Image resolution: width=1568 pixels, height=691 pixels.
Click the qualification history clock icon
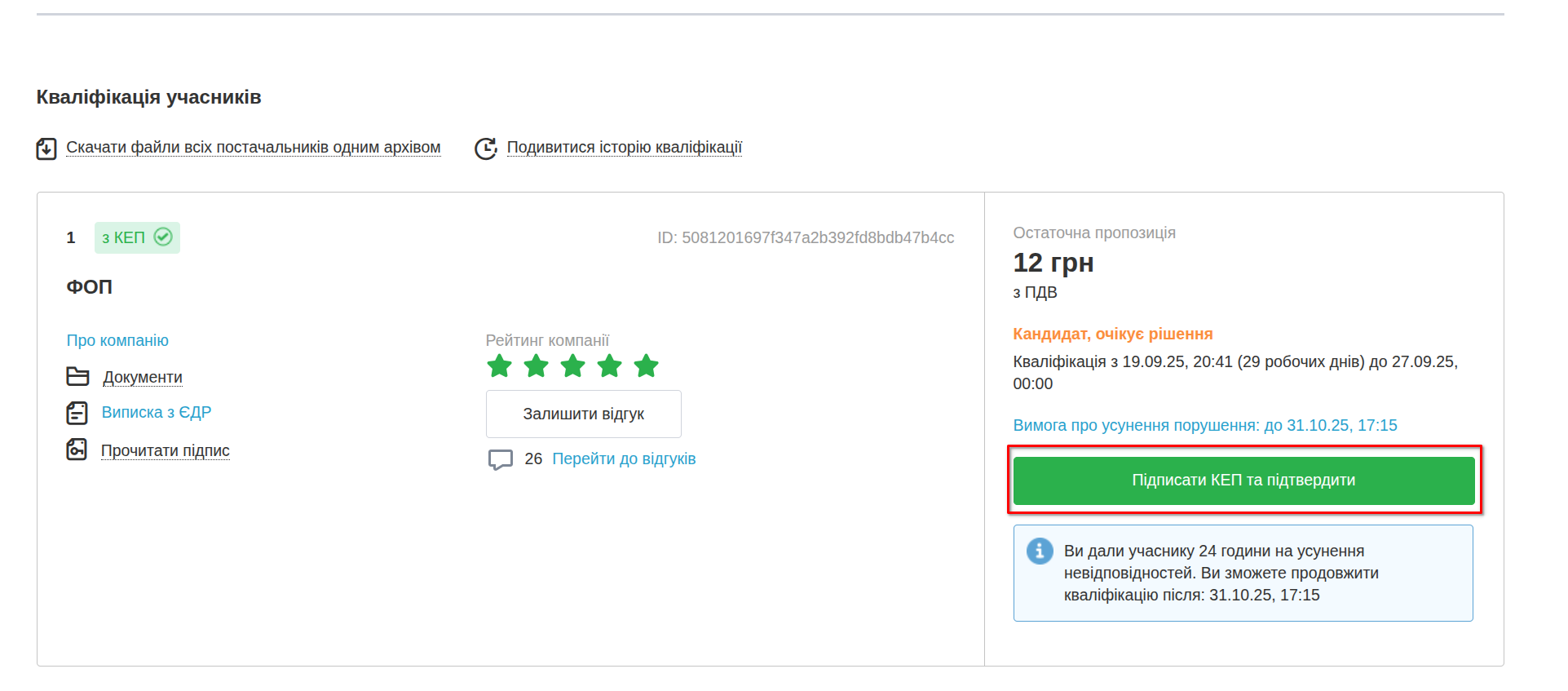coord(486,148)
